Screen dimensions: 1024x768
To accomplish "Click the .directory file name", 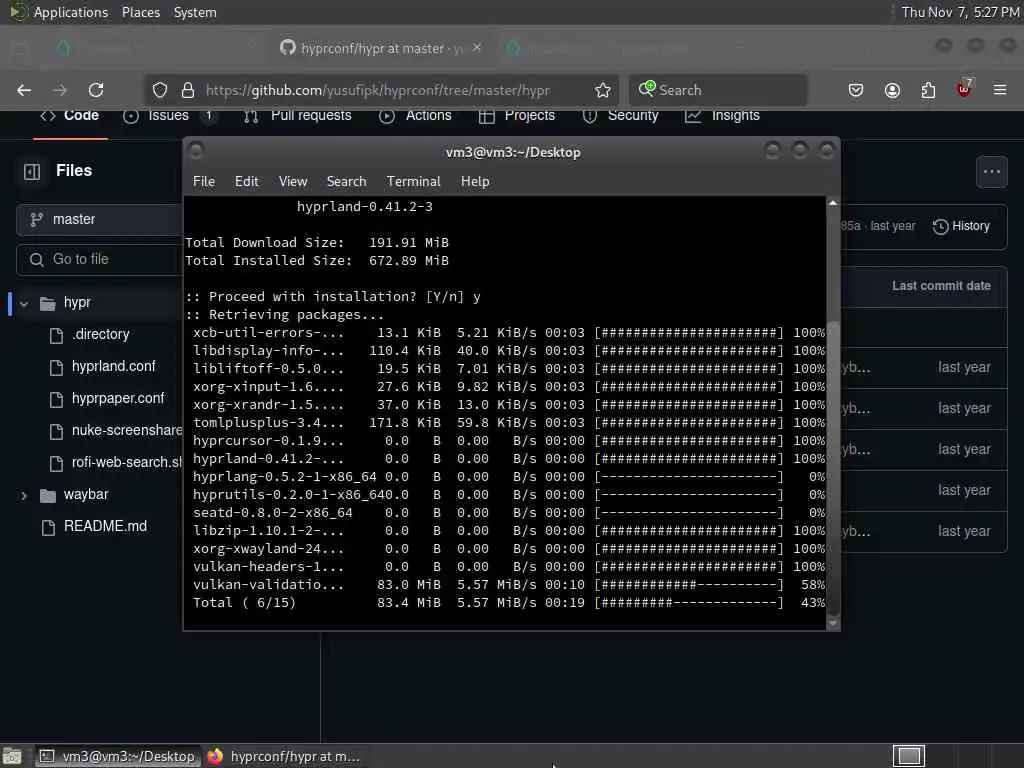I will 101,334.
